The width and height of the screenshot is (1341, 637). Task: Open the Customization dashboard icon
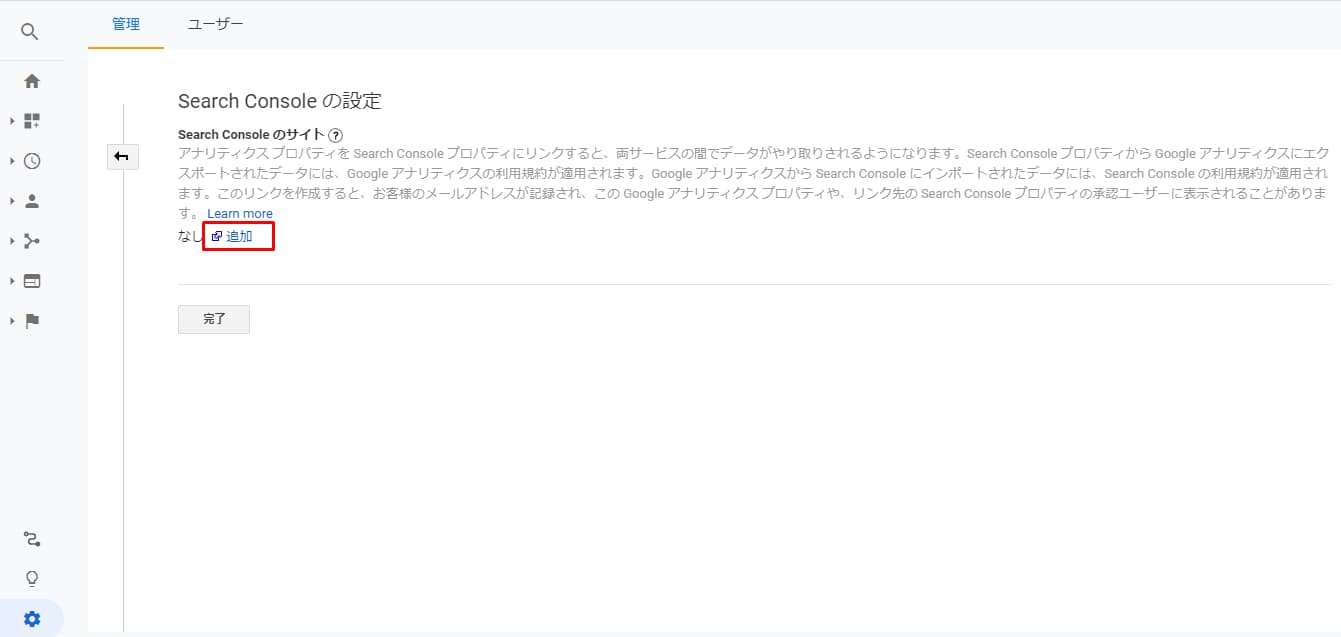pyautogui.click(x=32, y=121)
